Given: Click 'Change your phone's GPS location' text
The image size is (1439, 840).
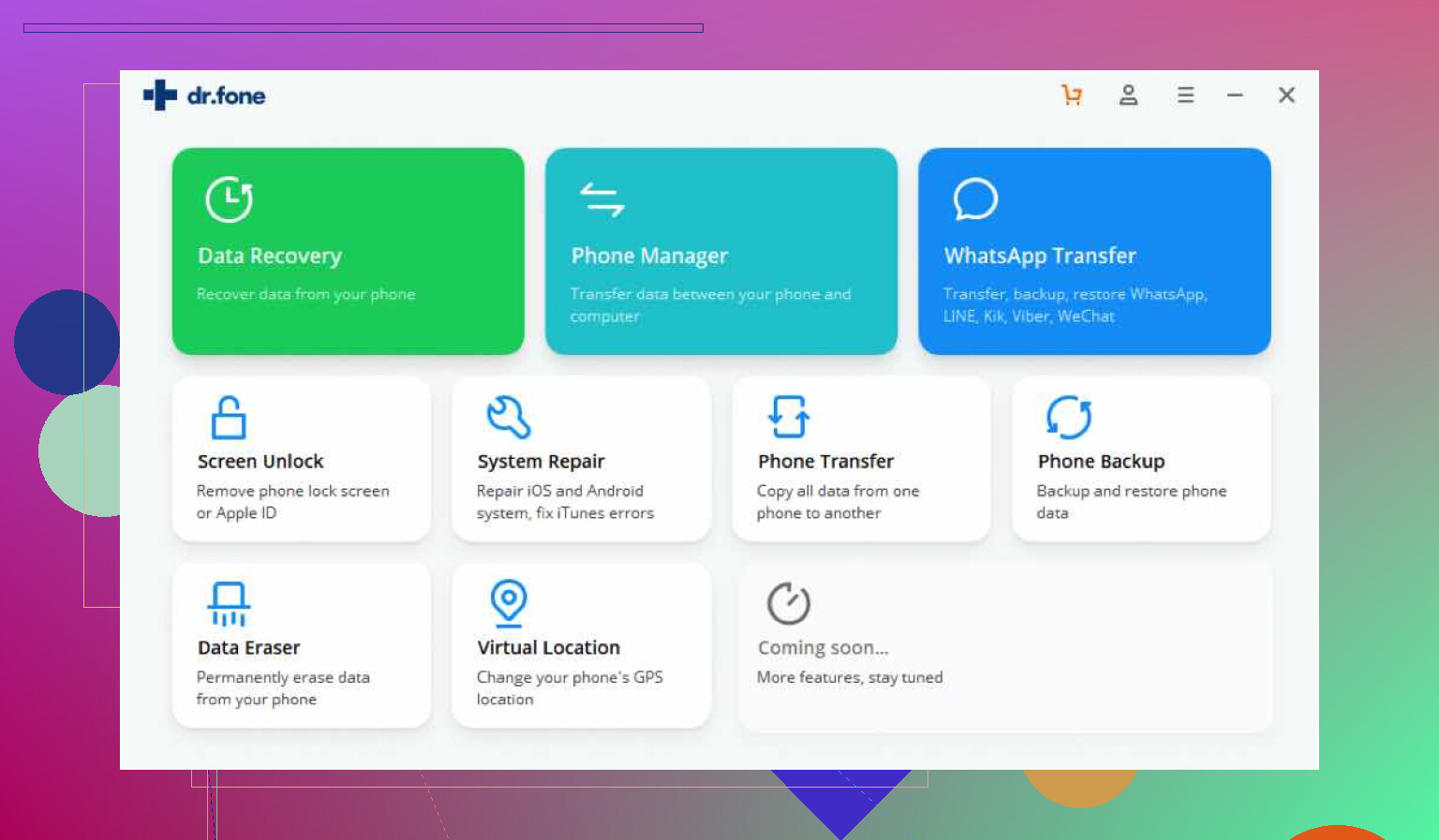Looking at the screenshot, I should tap(570, 688).
